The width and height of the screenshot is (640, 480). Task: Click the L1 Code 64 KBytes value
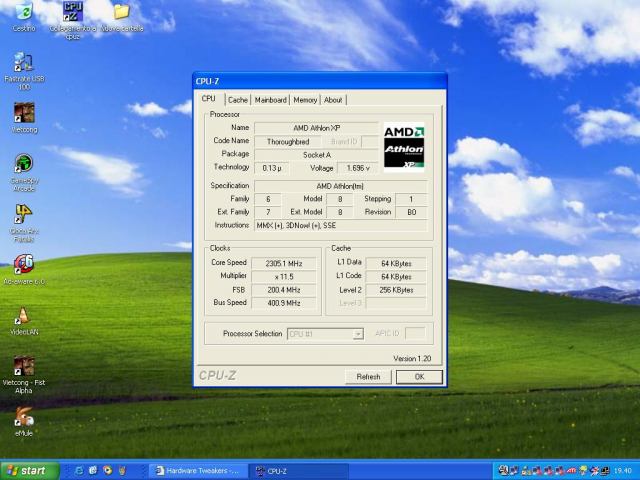pos(396,277)
